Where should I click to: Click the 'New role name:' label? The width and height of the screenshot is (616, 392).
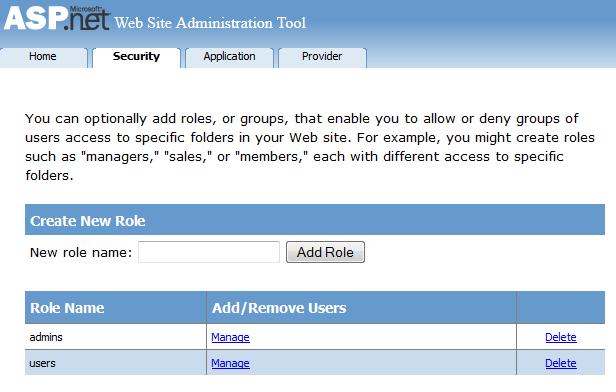point(81,252)
